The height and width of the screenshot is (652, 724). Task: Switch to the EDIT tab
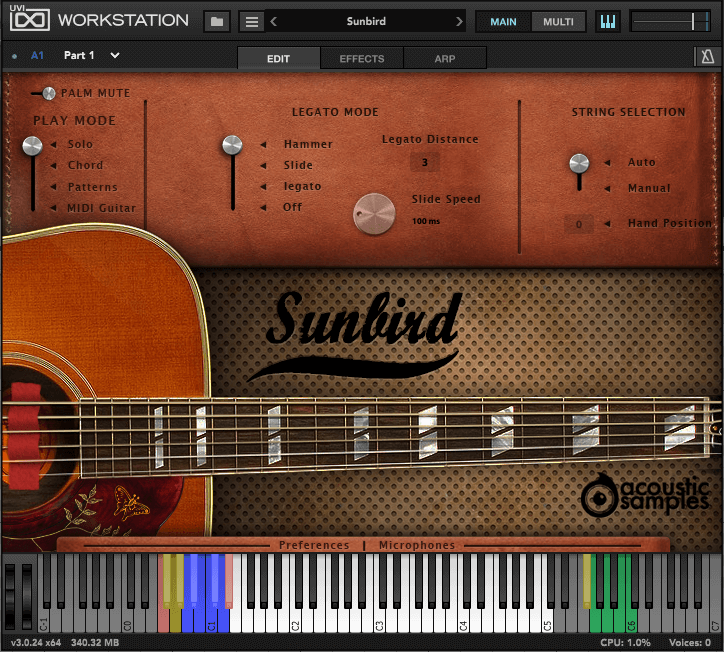(x=278, y=59)
